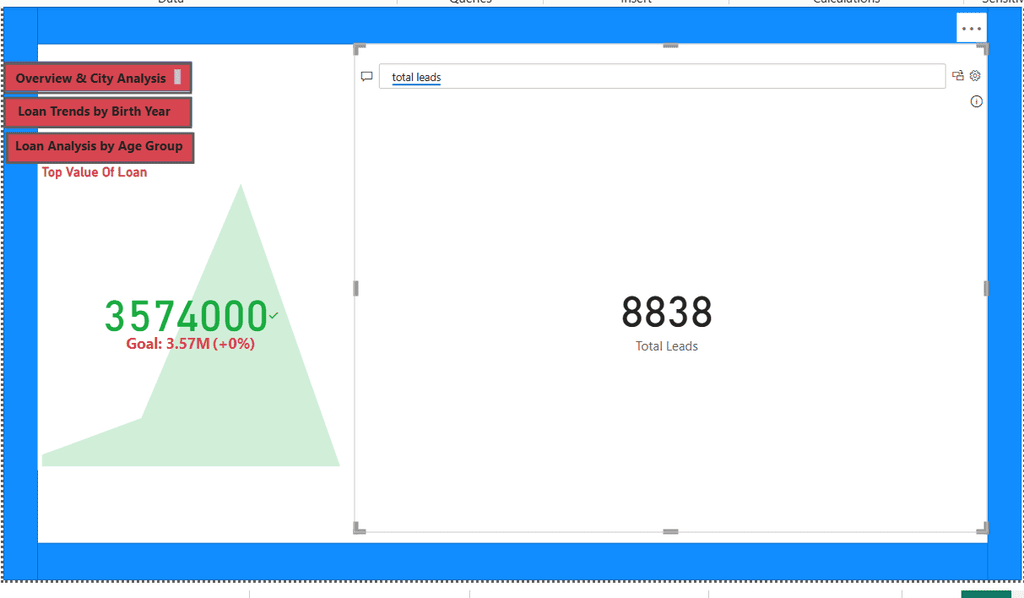The width and height of the screenshot is (1024, 598).
Task: Select the 8838 Total Leads card value
Action: (x=667, y=312)
